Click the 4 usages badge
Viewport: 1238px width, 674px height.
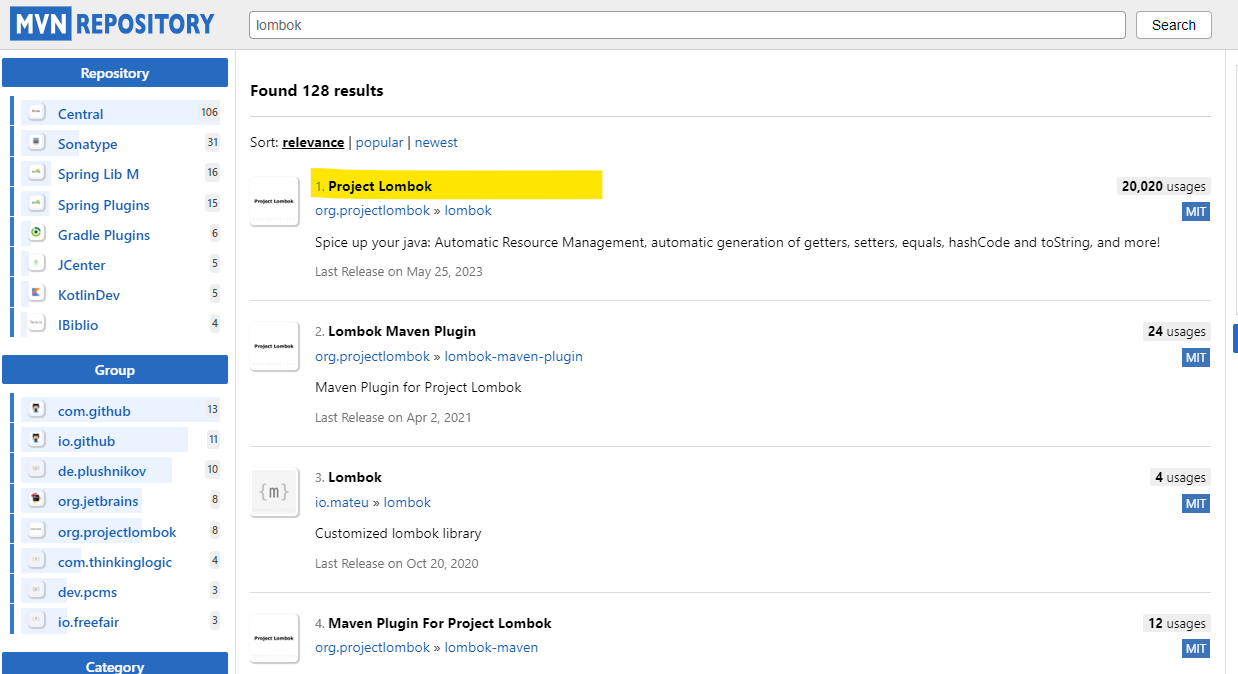point(1180,477)
